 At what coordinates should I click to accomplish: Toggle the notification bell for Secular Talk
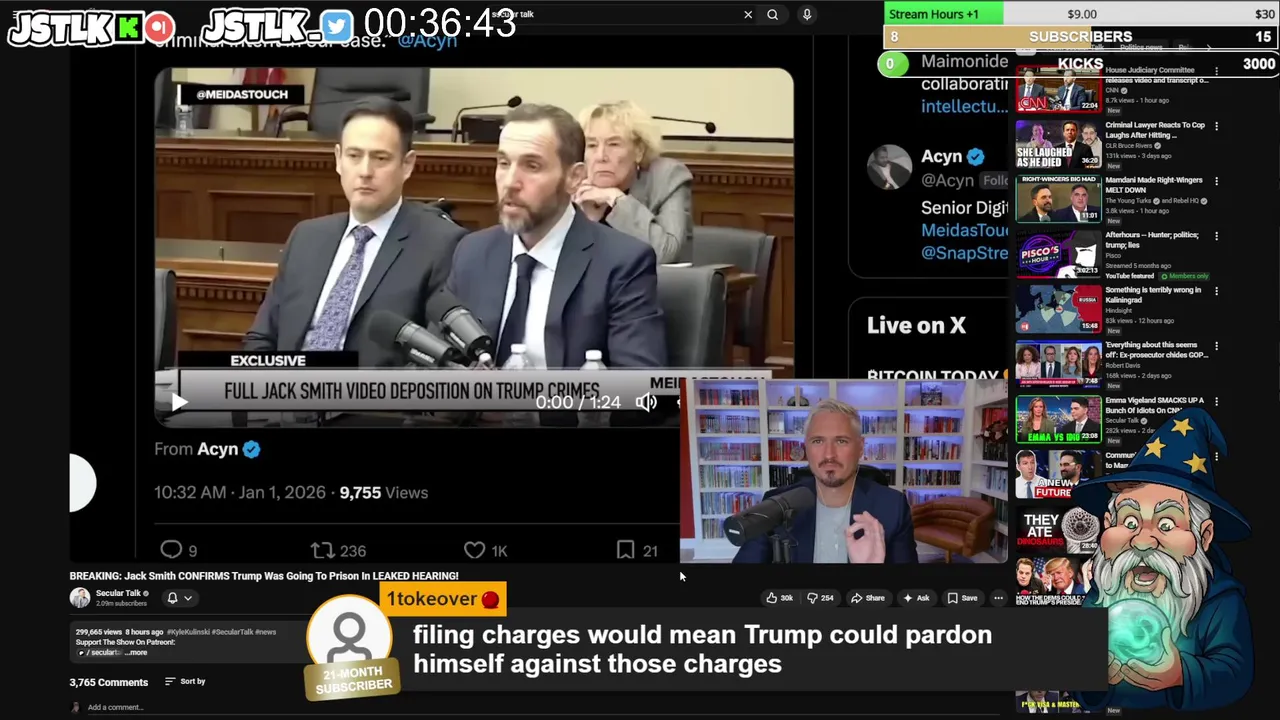[172, 598]
